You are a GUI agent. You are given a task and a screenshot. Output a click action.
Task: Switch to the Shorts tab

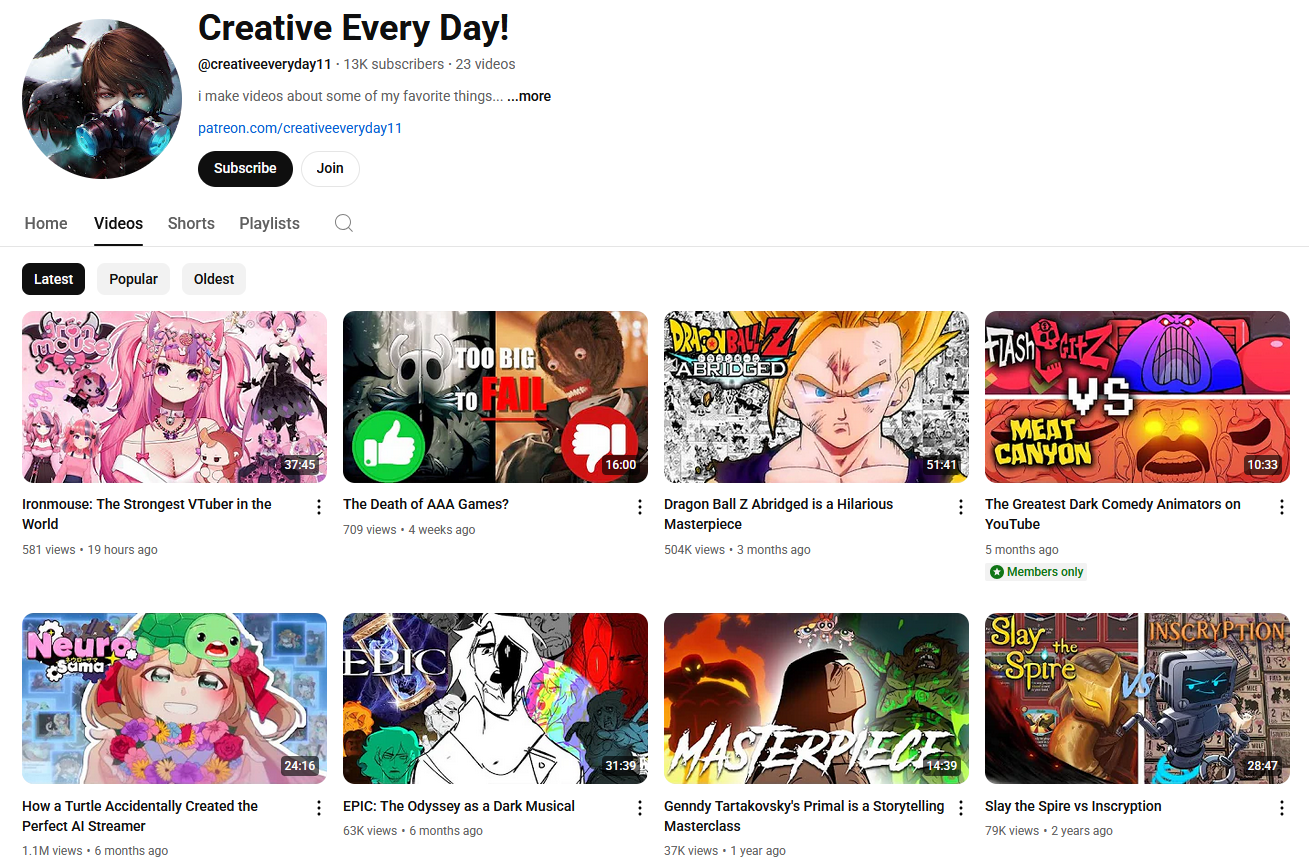click(191, 223)
